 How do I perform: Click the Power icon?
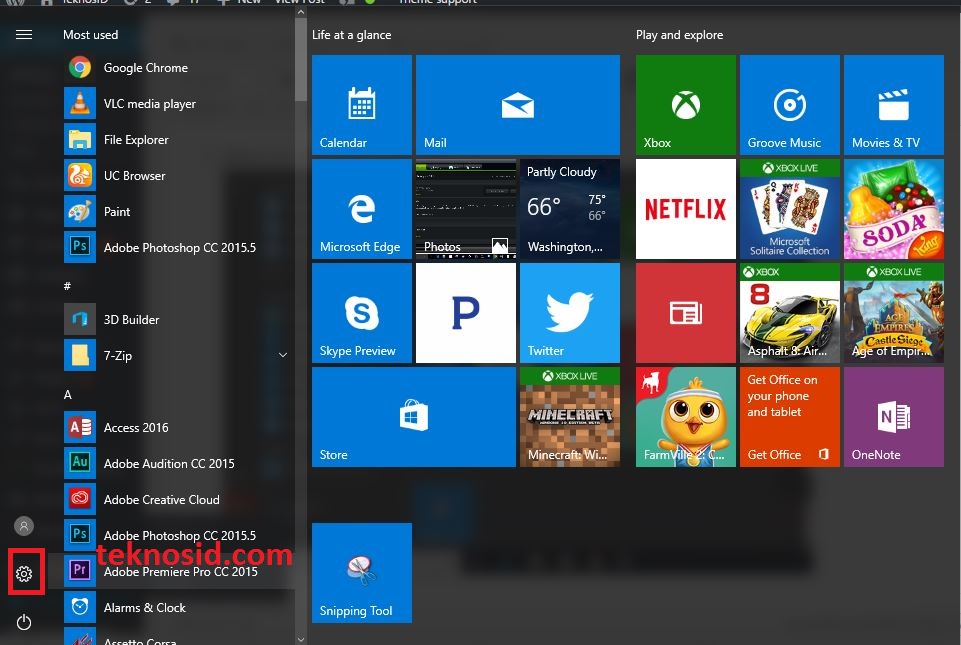pyautogui.click(x=24, y=622)
